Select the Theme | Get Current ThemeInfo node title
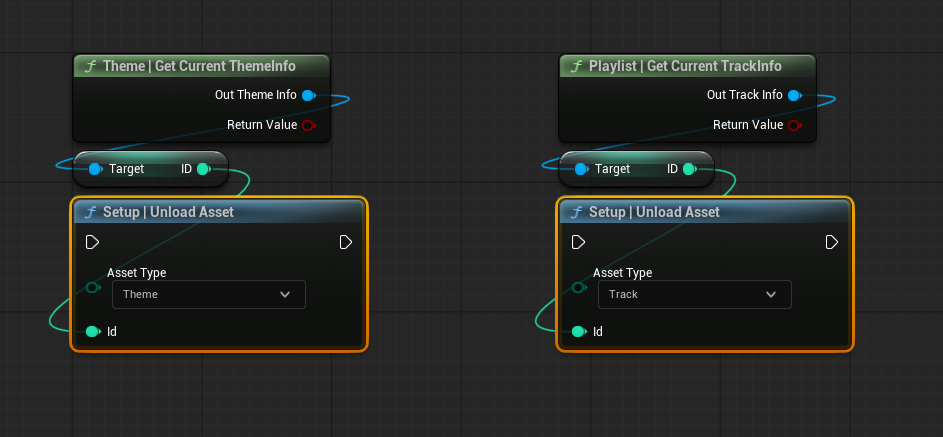943x437 pixels. (199, 66)
